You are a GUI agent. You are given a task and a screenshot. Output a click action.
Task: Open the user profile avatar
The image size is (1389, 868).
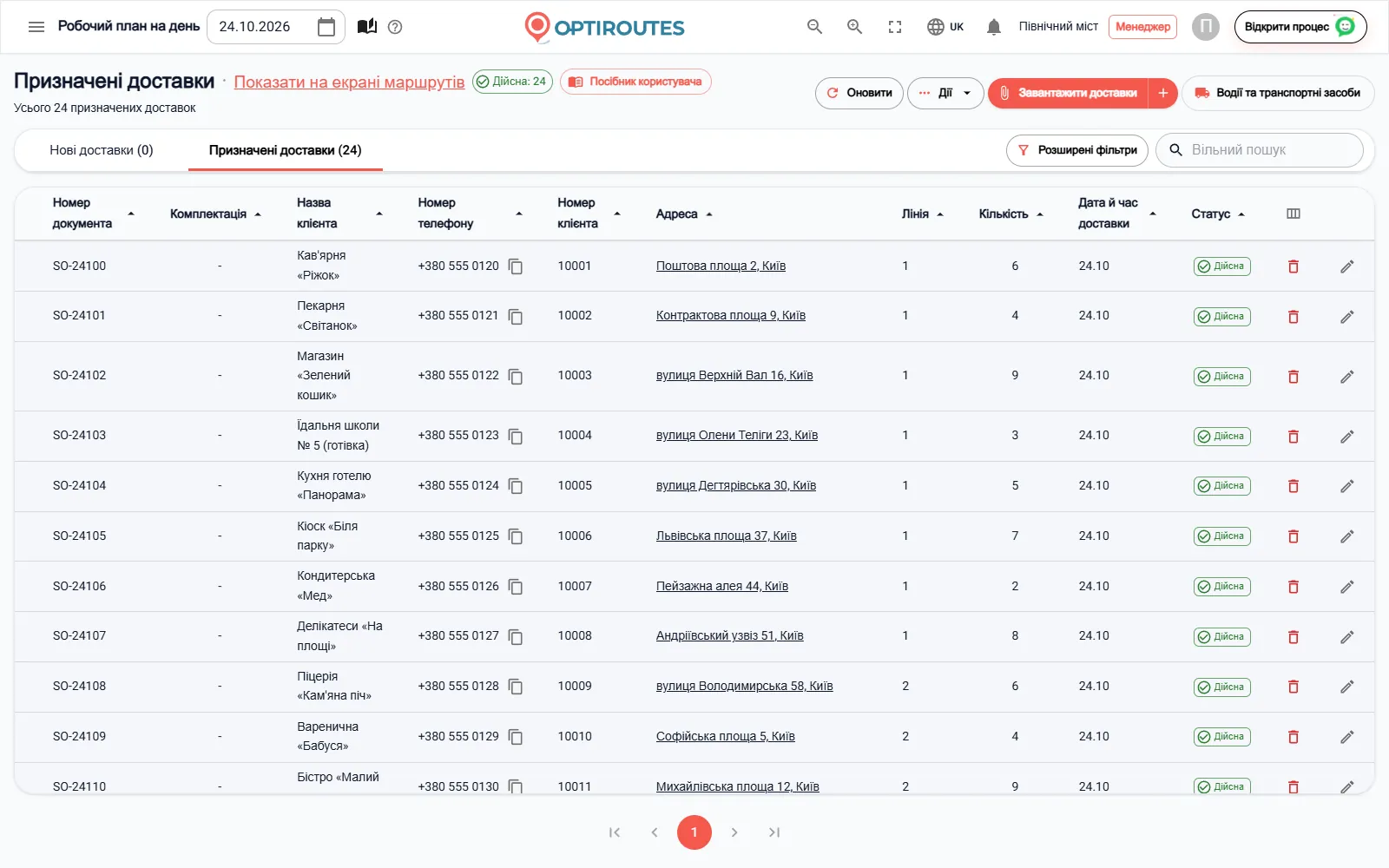point(1206,27)
